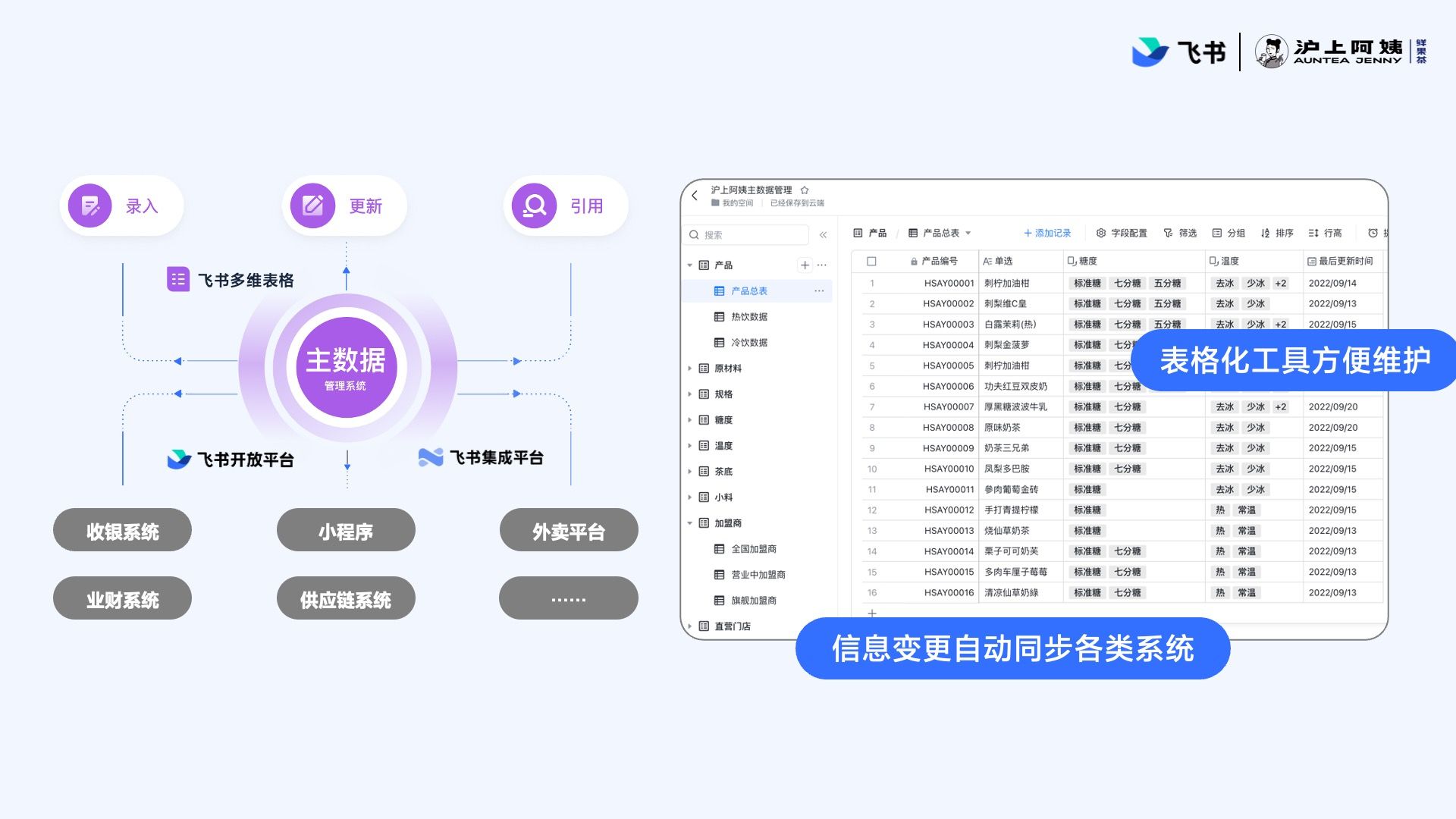Click the 引用 search icon
Screen dimensions: 1456x819
(x=534, y=206)
